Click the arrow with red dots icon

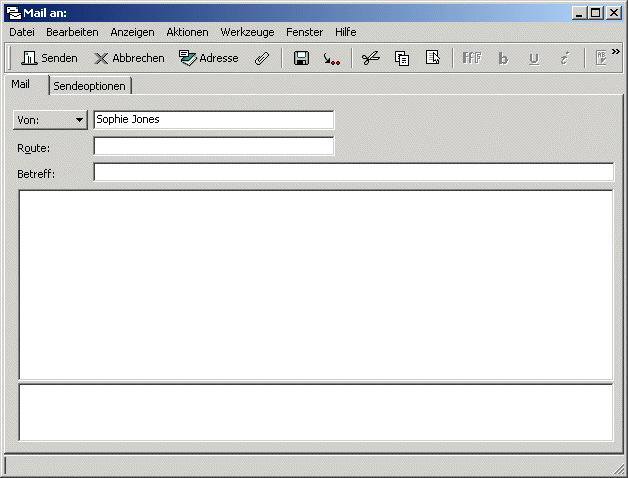point(331,59)
